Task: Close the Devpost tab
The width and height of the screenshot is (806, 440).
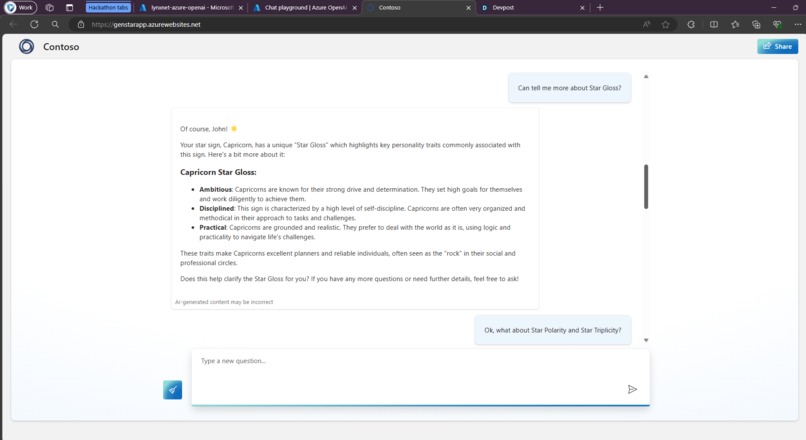Action: tap(582, 8)
